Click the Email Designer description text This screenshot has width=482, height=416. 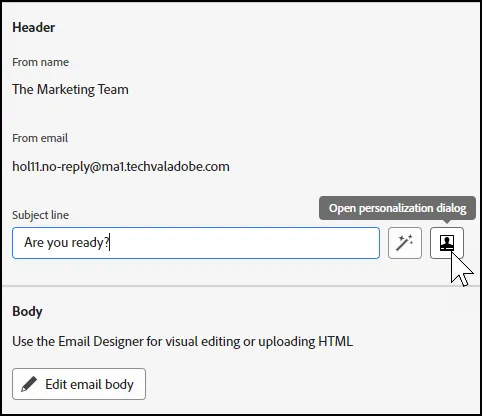183,341
